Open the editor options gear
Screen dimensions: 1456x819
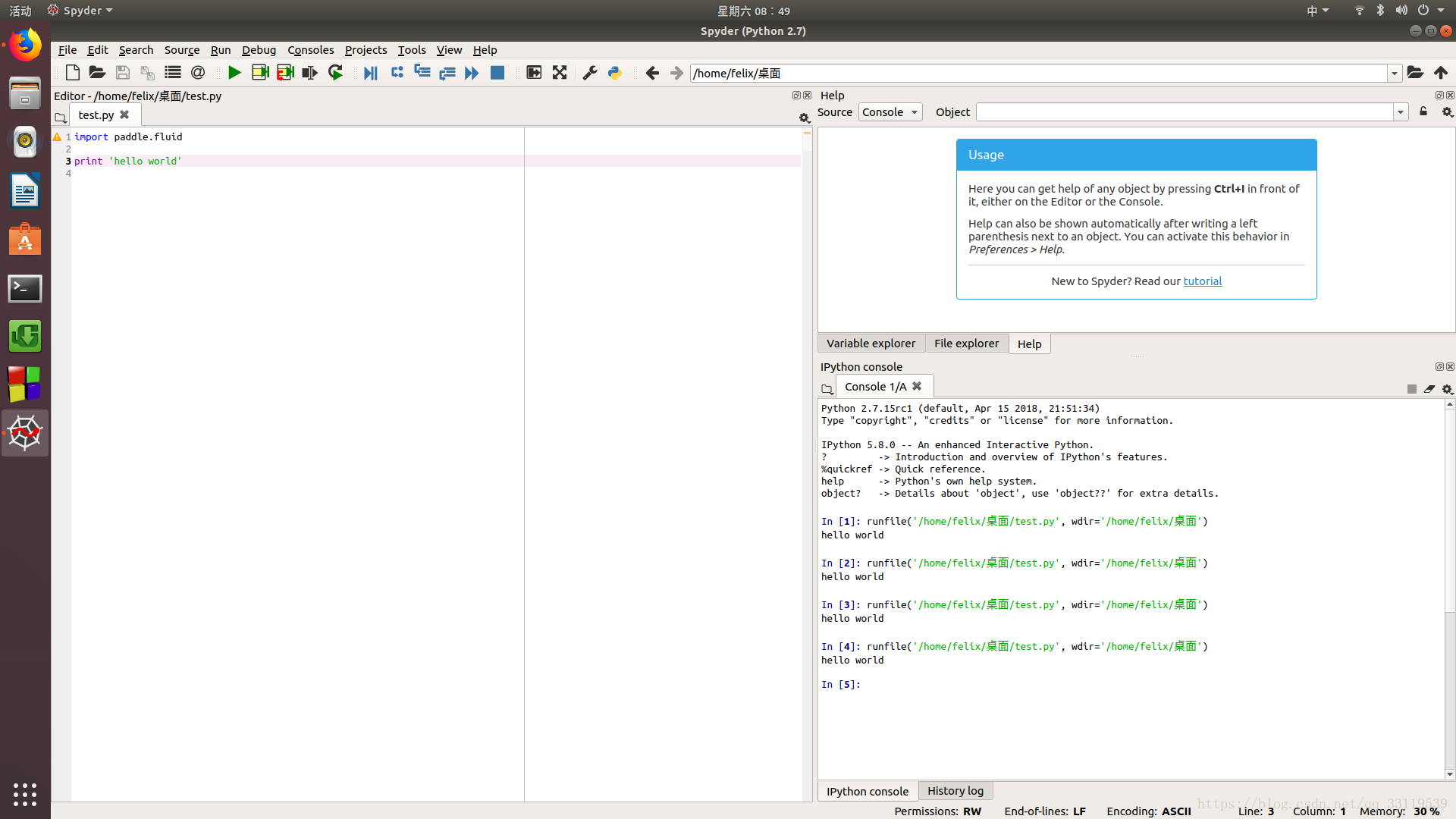pos(805,118)
